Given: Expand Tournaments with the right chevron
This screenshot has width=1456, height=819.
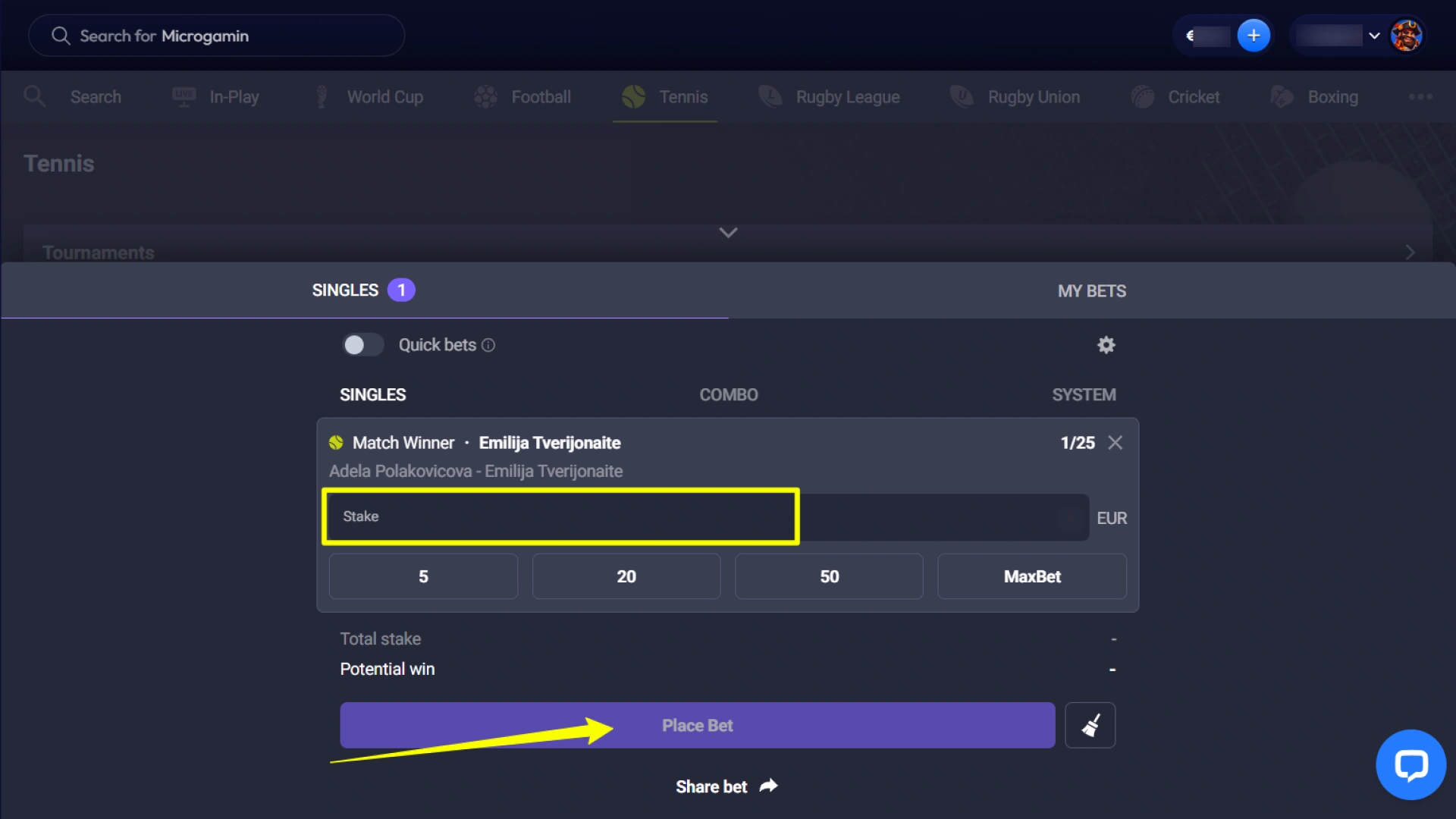Looking at the screenshot, I should pos(1410,252).
